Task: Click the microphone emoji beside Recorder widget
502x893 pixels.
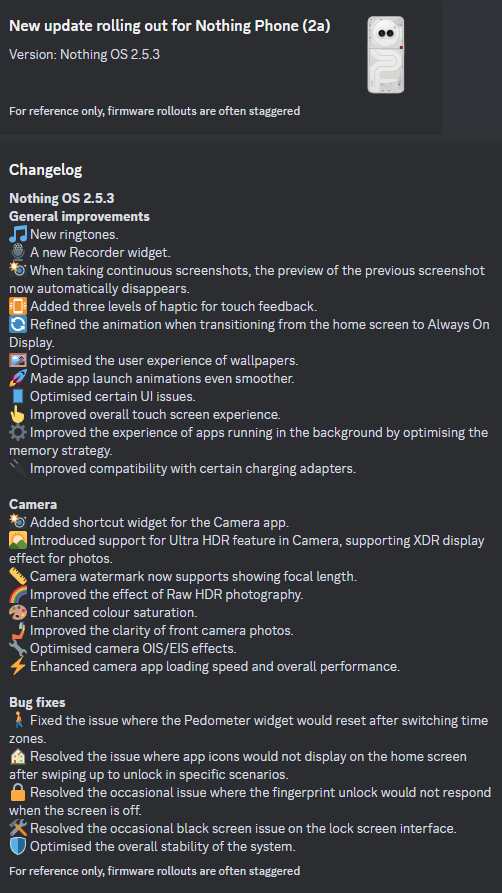Action: 18,252
